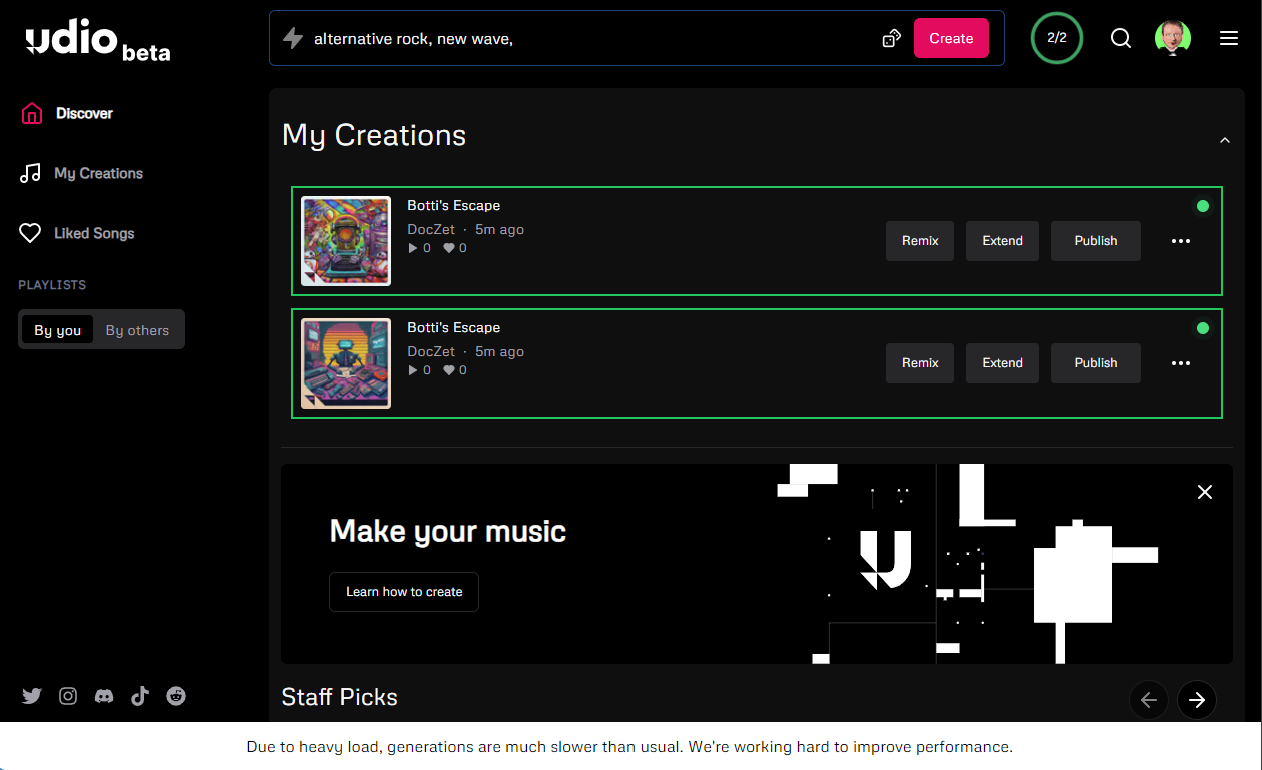
Task: Open more options for second Botti's Escape
Action: (1181, 363)
